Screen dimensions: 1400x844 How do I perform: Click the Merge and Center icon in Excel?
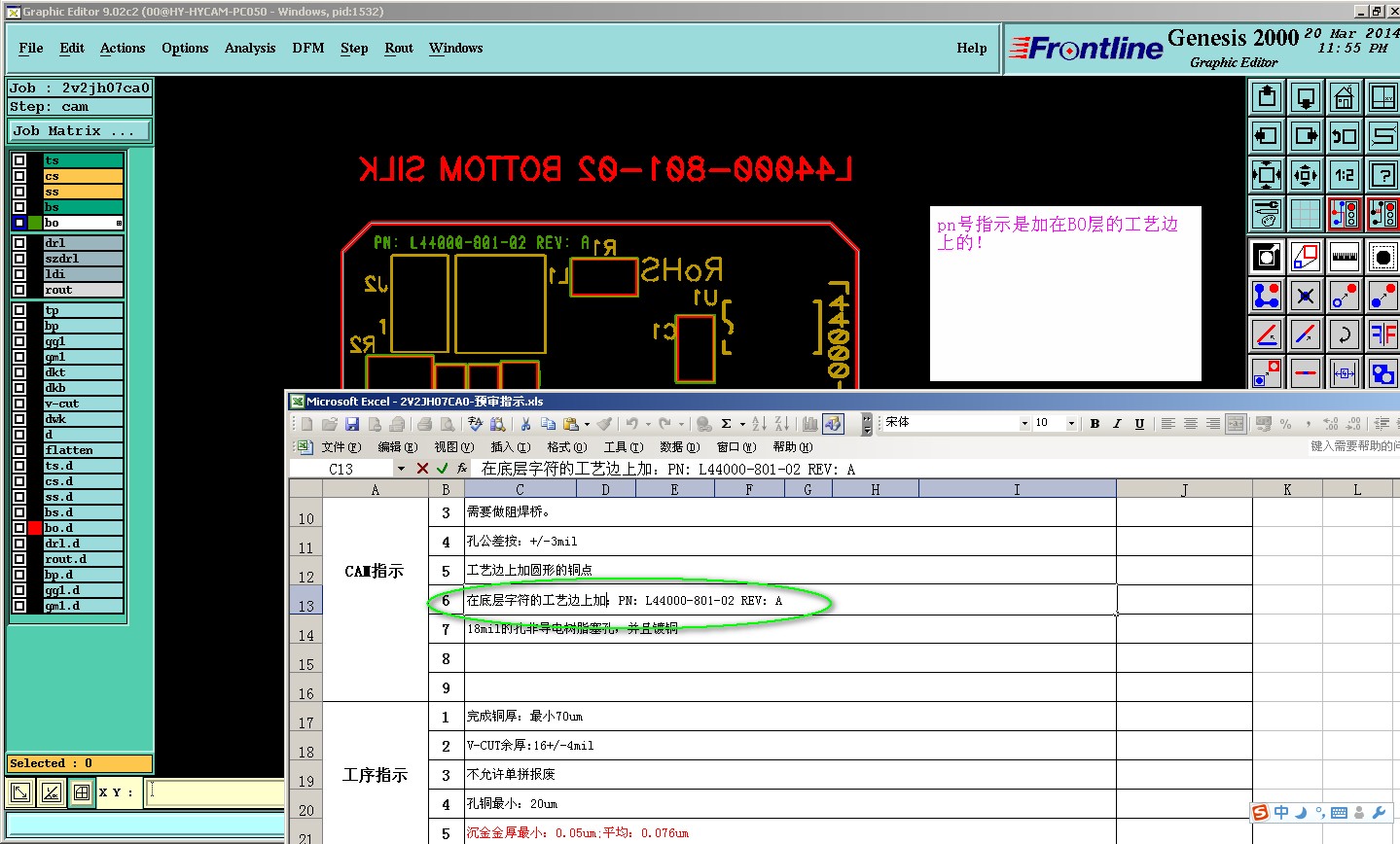pyautogui.click(x=1236, y=424)
